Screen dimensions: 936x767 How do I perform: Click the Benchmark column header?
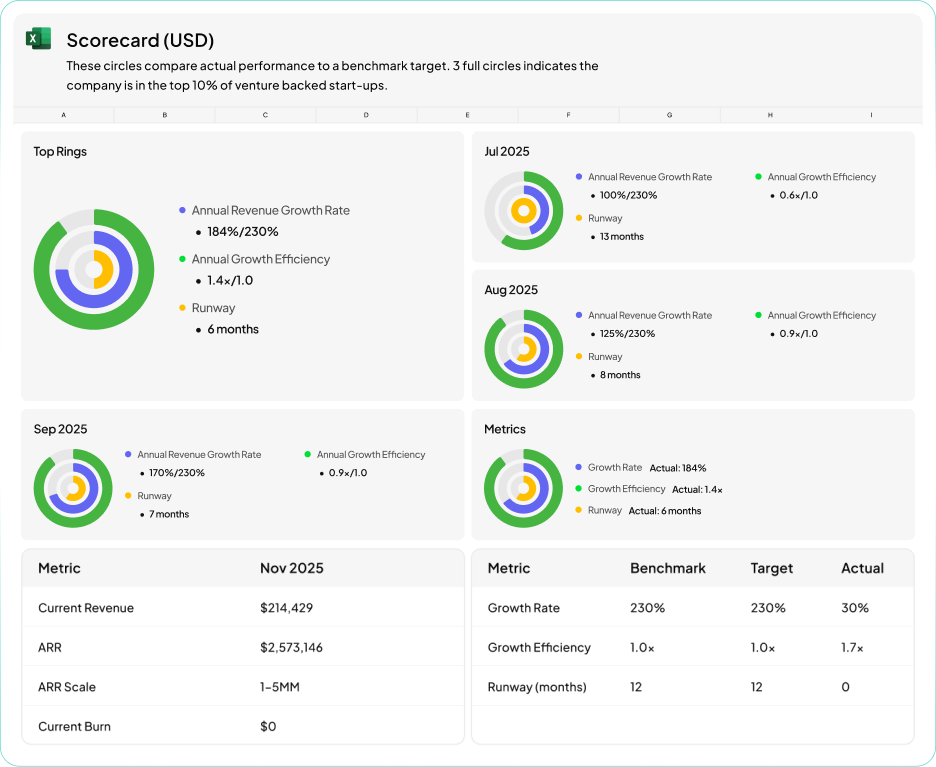pyautogui.click(x=668, y=568)
